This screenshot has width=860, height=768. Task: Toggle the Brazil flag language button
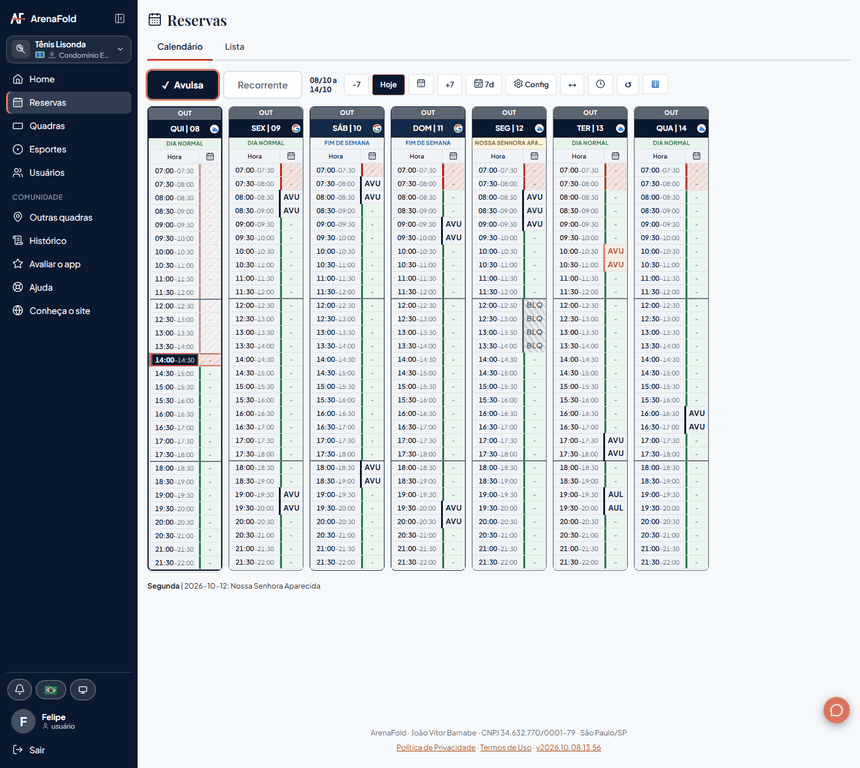[x=51, y=690]
